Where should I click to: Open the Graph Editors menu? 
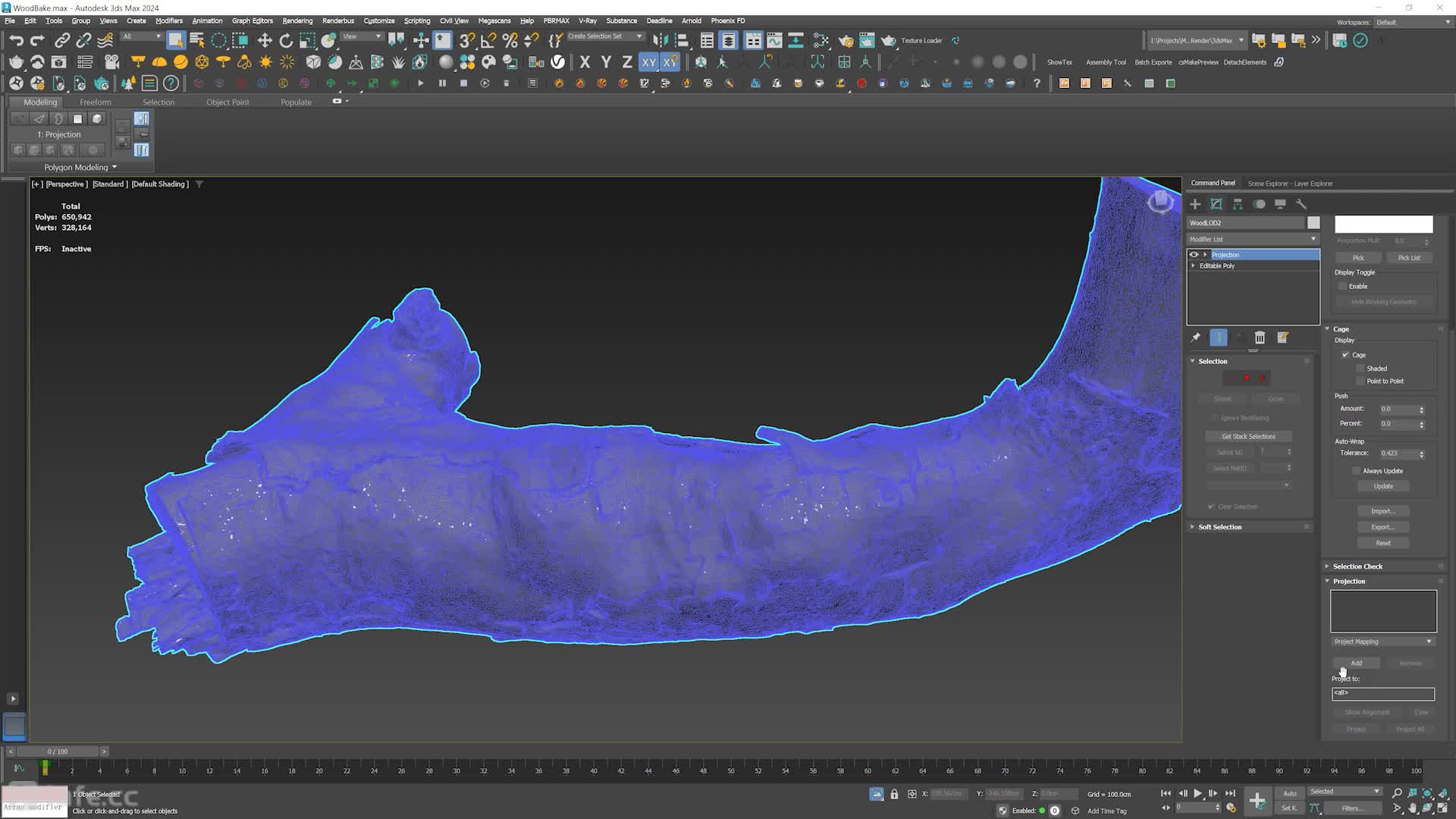(253, 21)
